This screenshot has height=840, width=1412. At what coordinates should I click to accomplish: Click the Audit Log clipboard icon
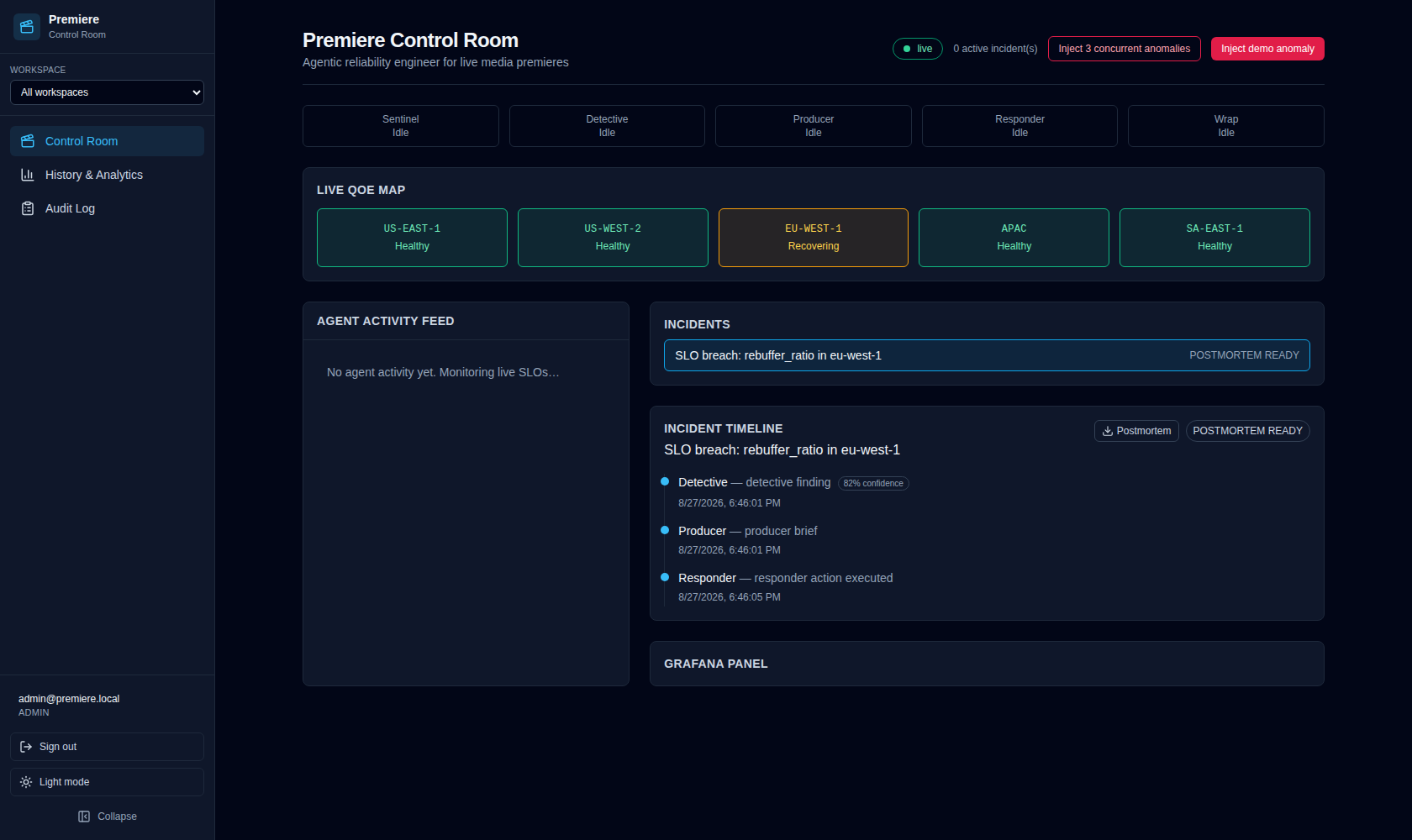[x=28, y=208]
